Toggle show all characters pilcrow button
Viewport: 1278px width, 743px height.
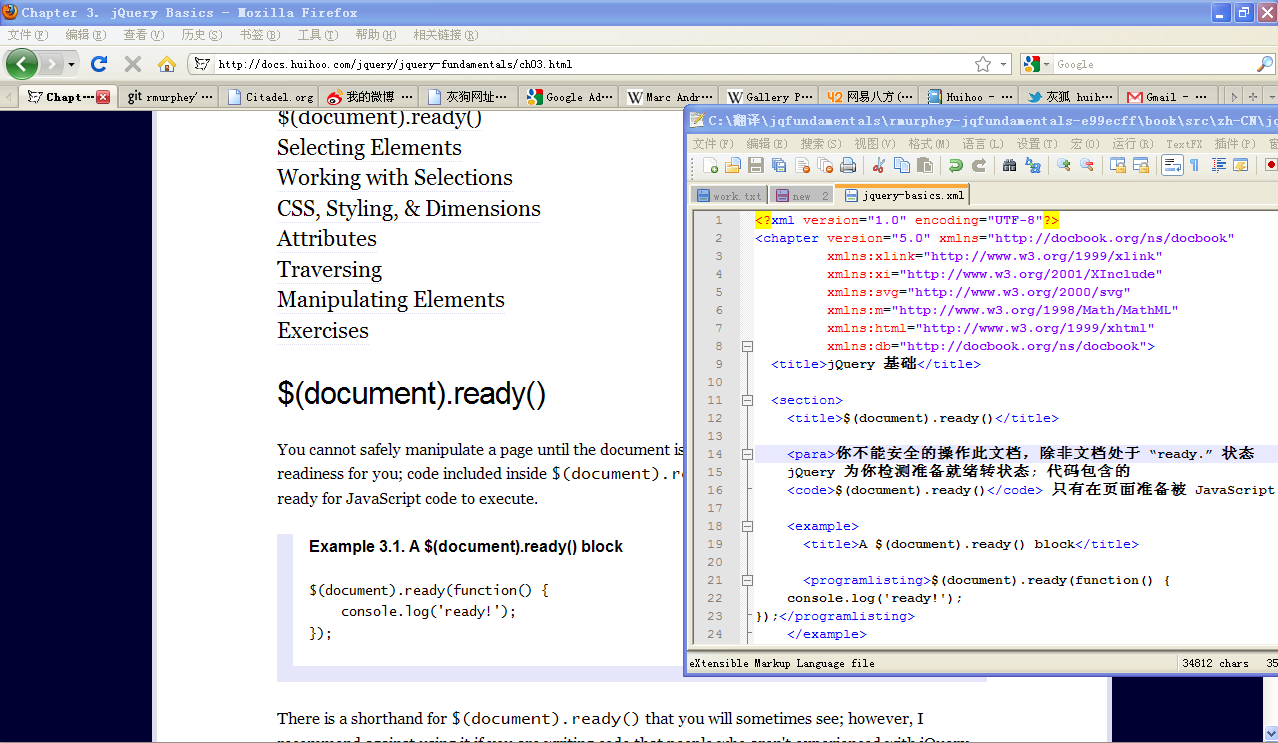click(x=1194, y=166)
